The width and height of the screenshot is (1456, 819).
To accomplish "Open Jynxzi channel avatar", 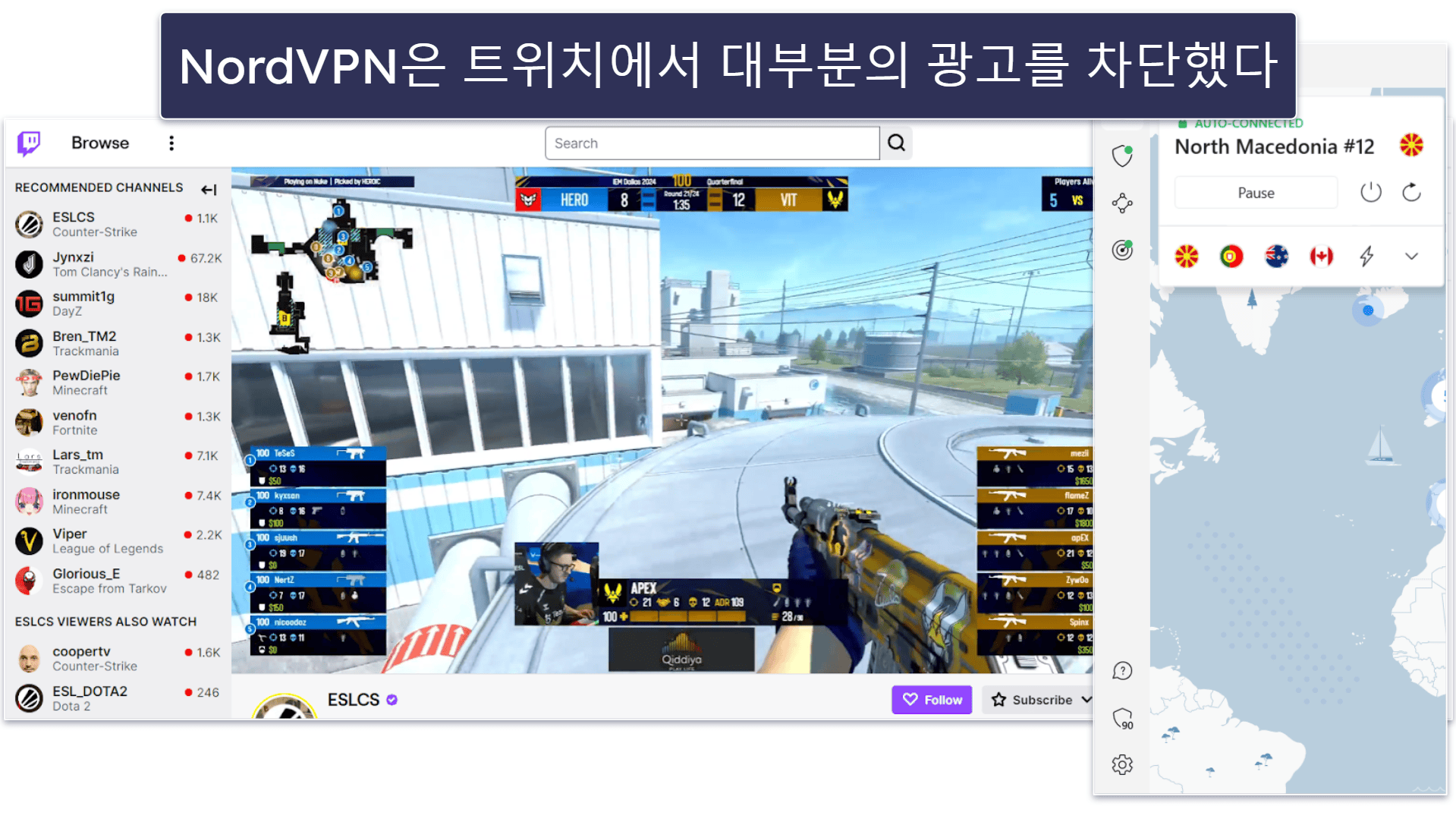I will point(29,264).
